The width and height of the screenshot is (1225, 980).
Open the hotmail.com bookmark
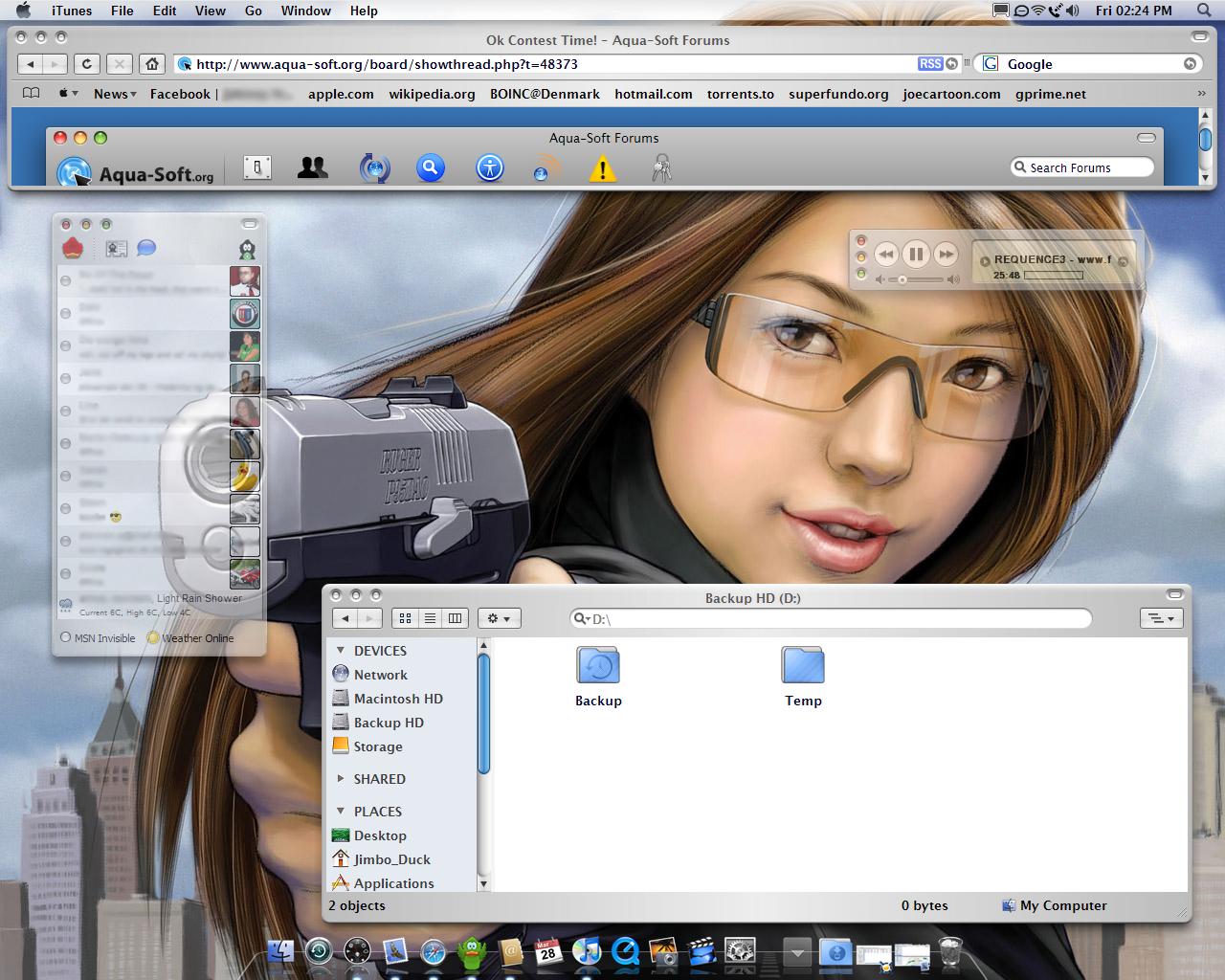pos(654,94)
